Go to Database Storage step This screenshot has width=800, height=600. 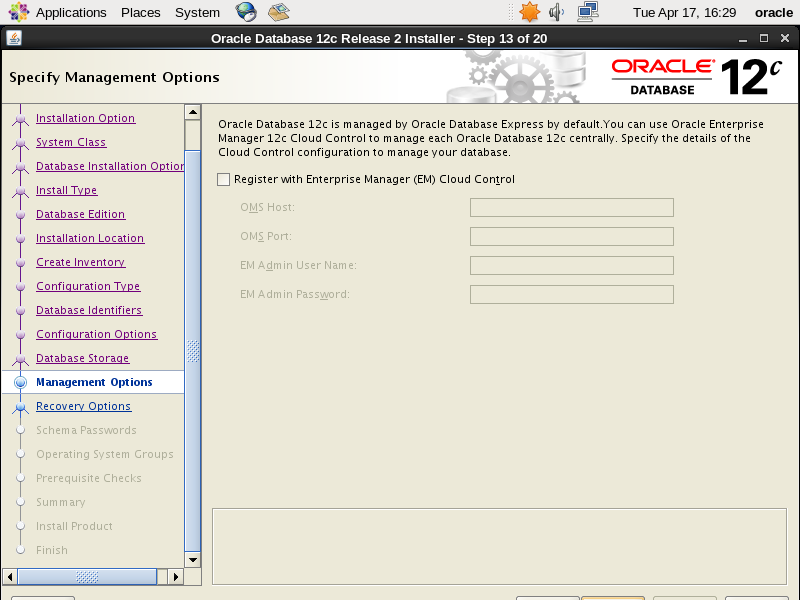(x=83, y=358)
